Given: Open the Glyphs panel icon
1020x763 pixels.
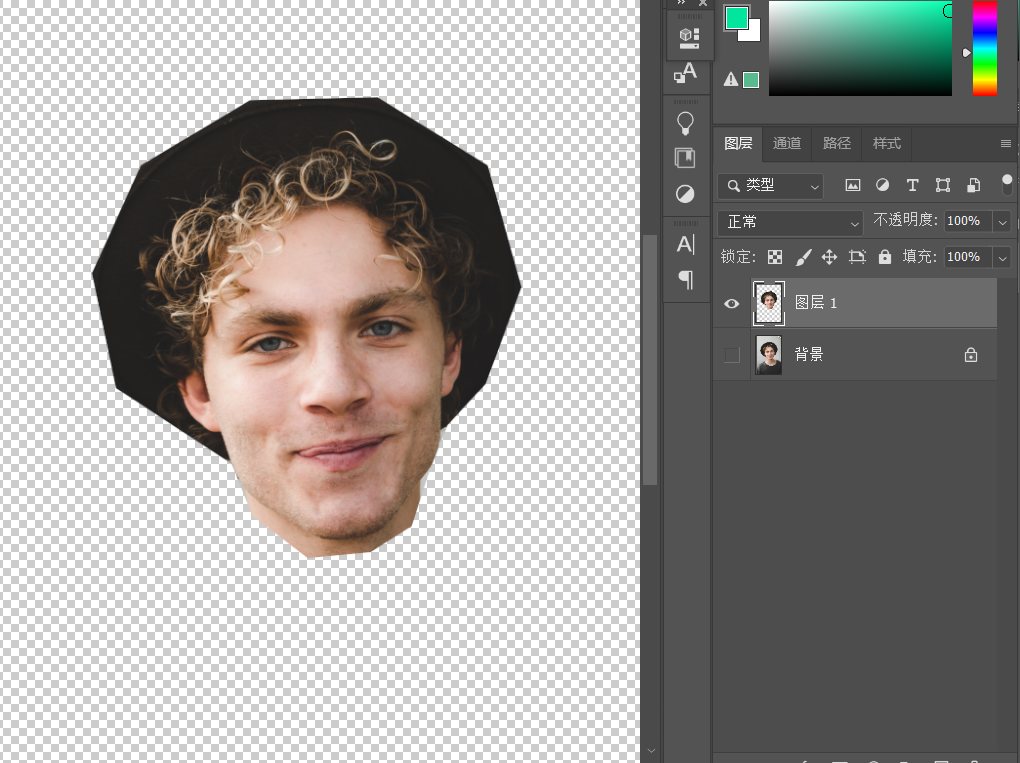Looking at the screenshot, I should pos(685,73).
